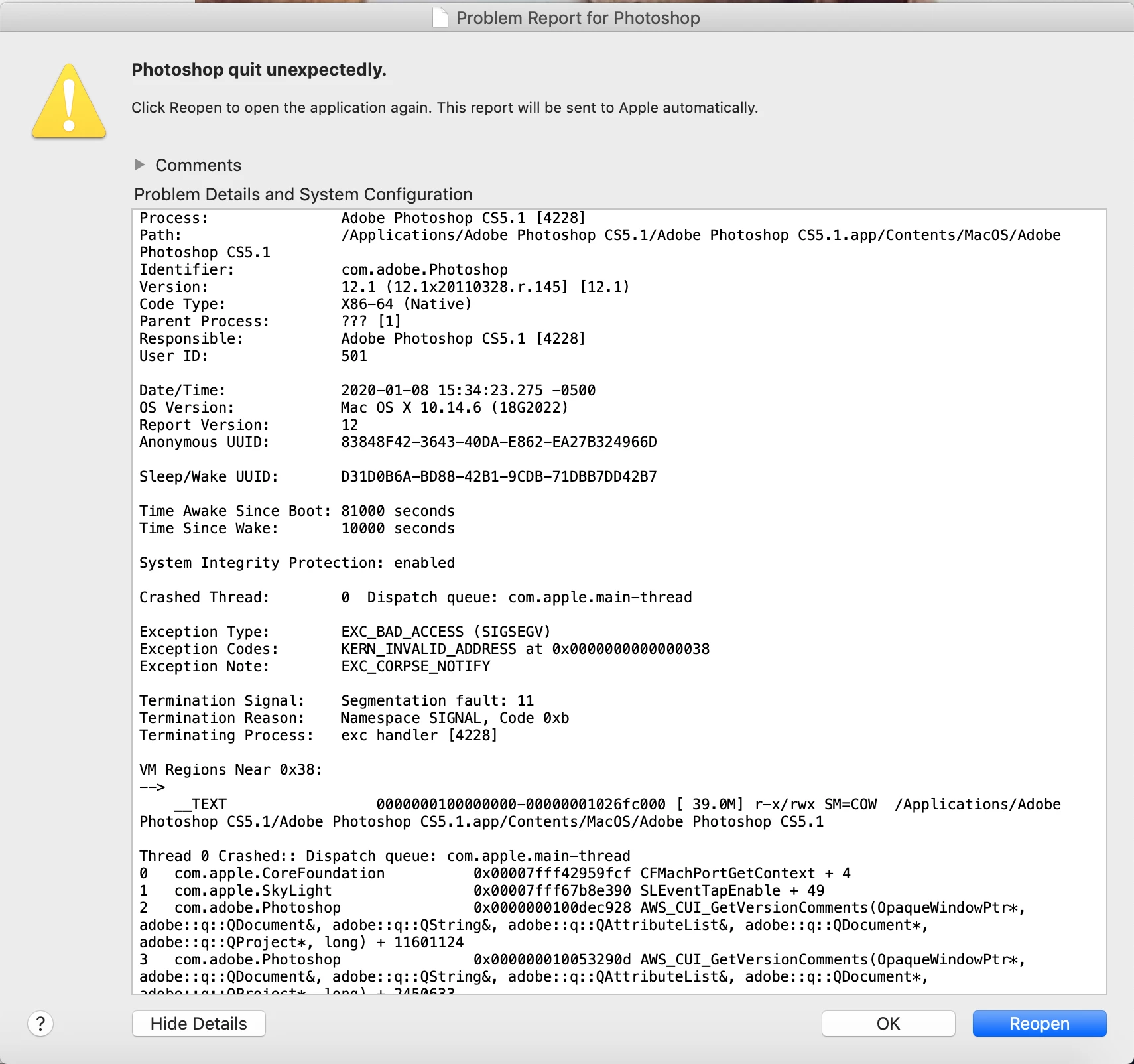The width and height of the screenshot is (1134, 1064).
Task: Click the 'Code Type: X86-64 (Native)' line
Action: 306,304
